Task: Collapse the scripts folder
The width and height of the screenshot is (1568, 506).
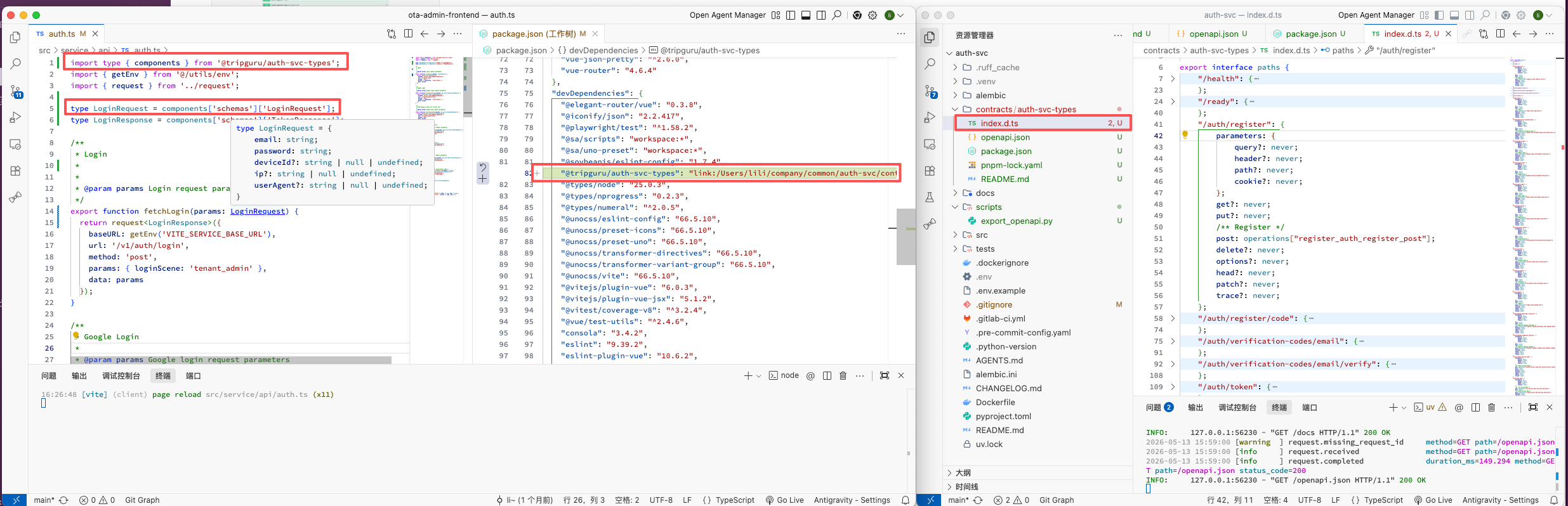Action: tap(955, 207)
